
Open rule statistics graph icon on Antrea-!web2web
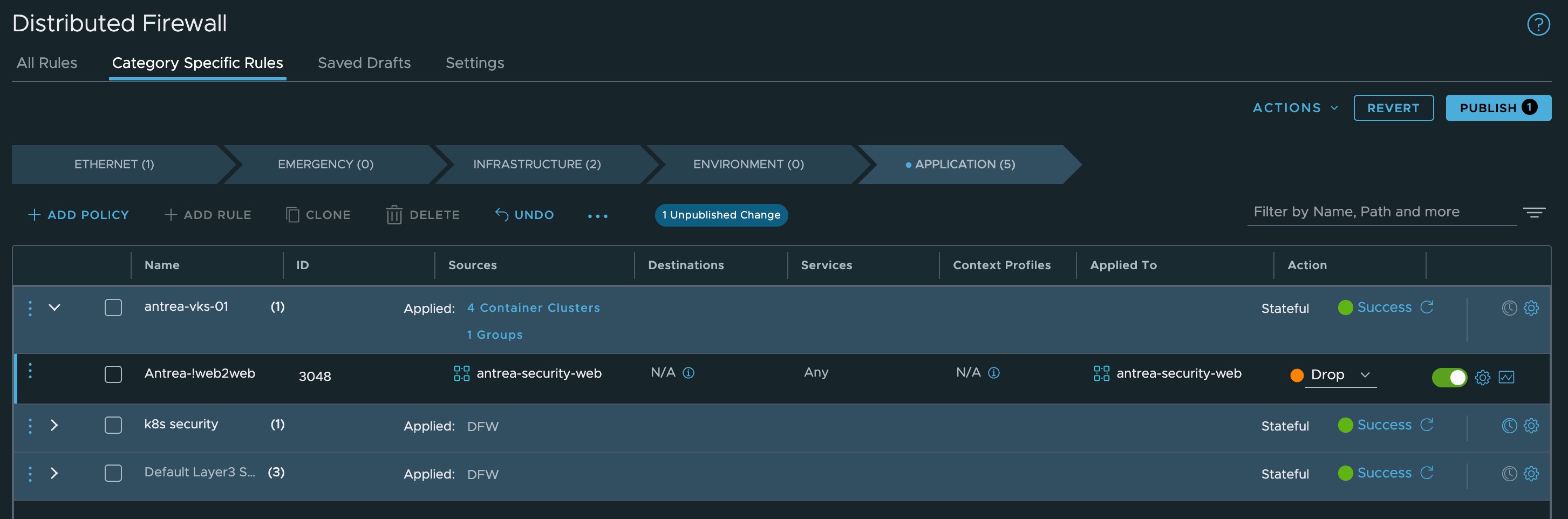click(x=1506, y=376)
